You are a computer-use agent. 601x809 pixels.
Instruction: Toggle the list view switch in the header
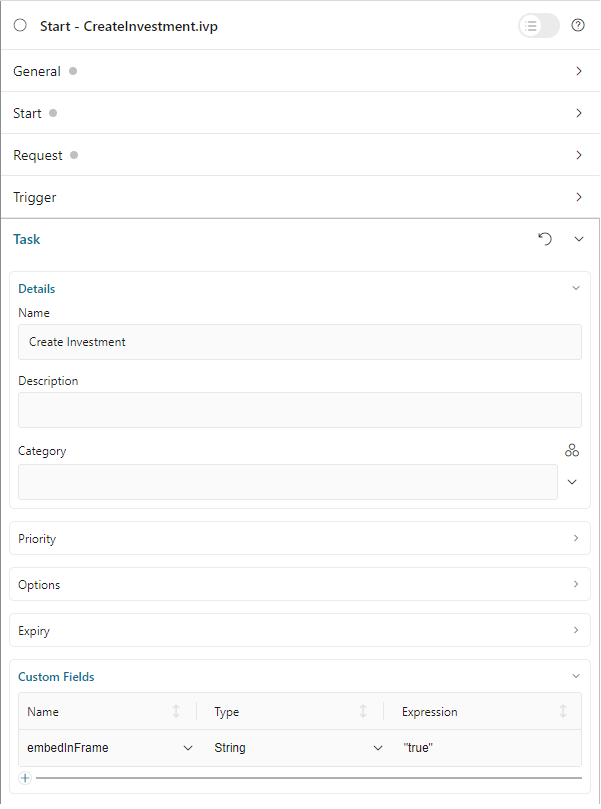coord(538,25)
